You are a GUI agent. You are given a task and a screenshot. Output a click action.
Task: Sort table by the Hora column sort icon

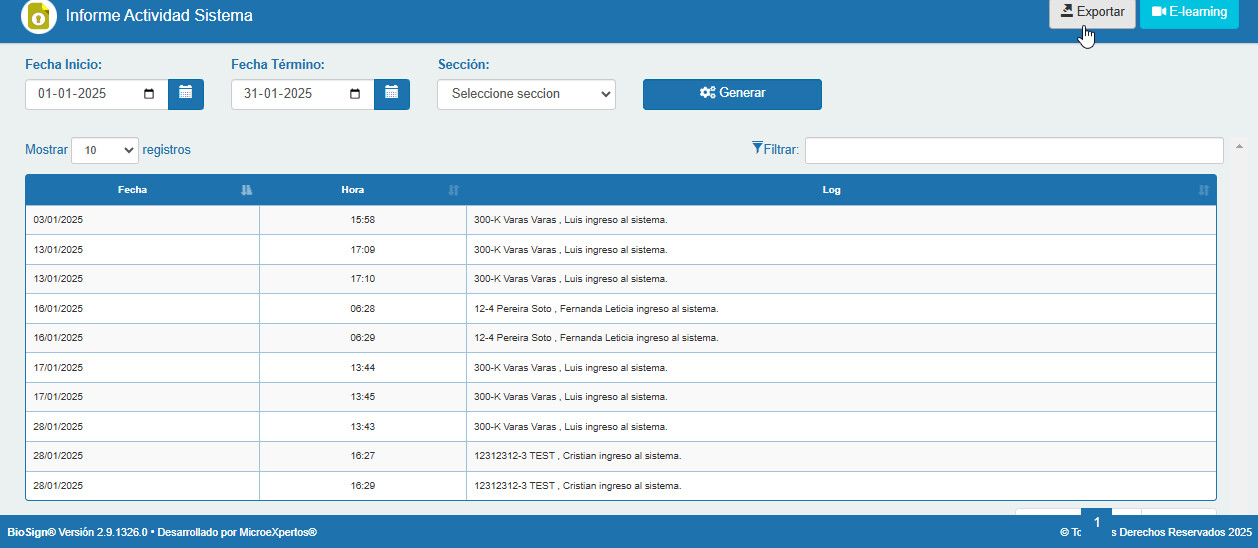click(x=454, y=190)
